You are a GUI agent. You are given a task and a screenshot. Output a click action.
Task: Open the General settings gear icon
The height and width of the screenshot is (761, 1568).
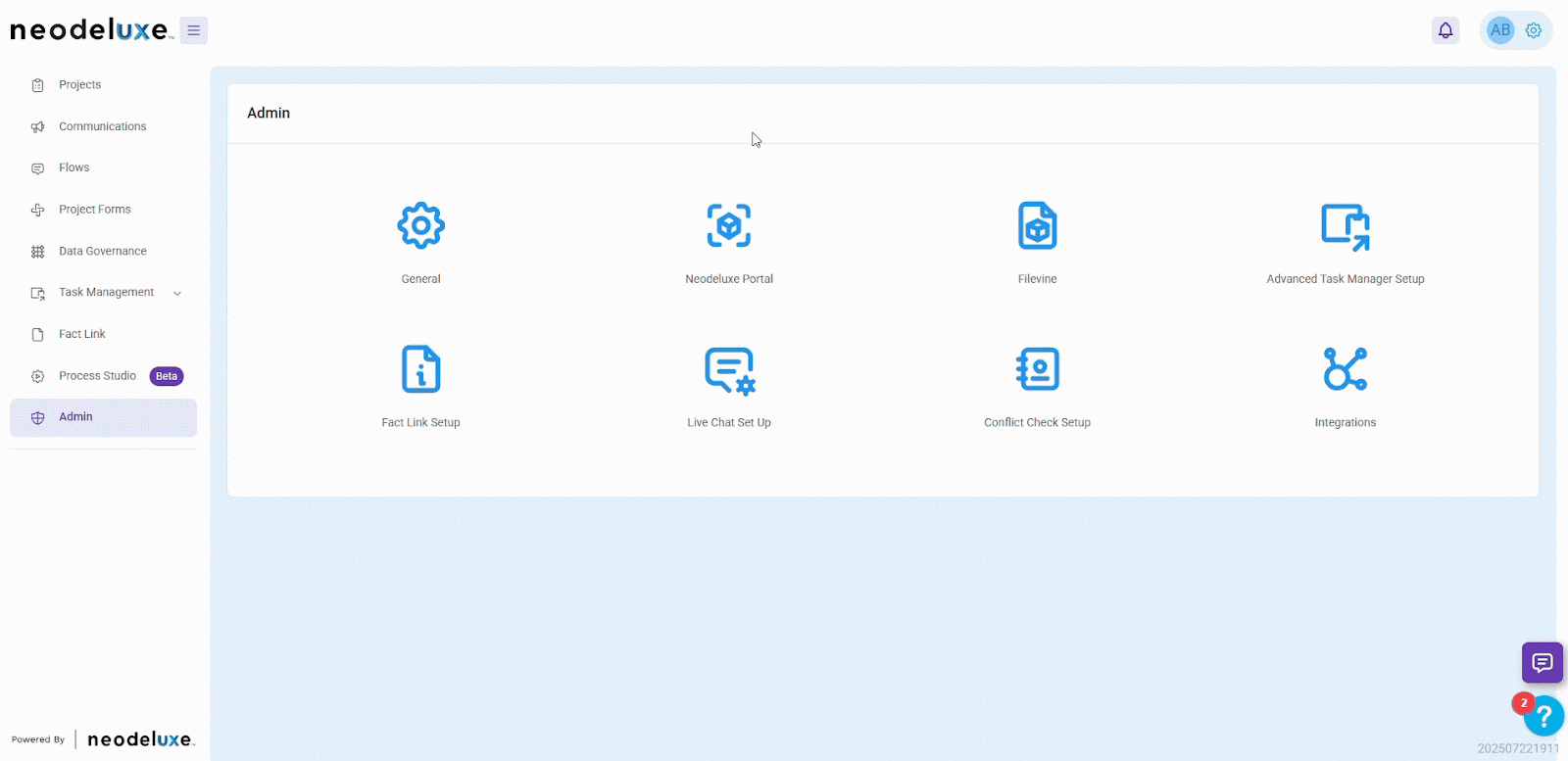click(421, 226)
